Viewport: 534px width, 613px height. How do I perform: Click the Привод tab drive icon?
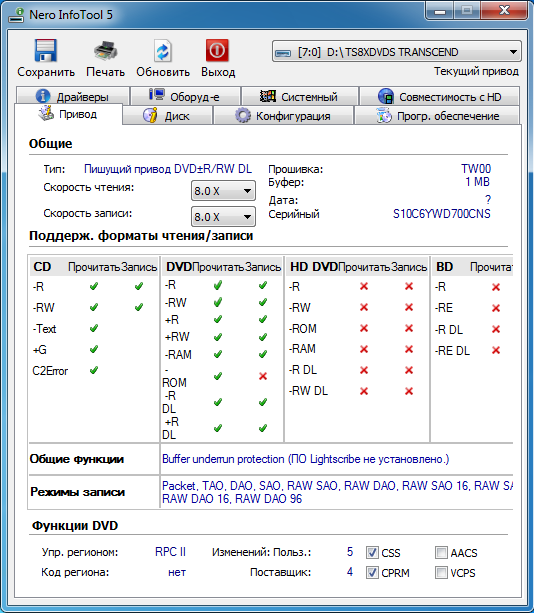pos(46,113)
